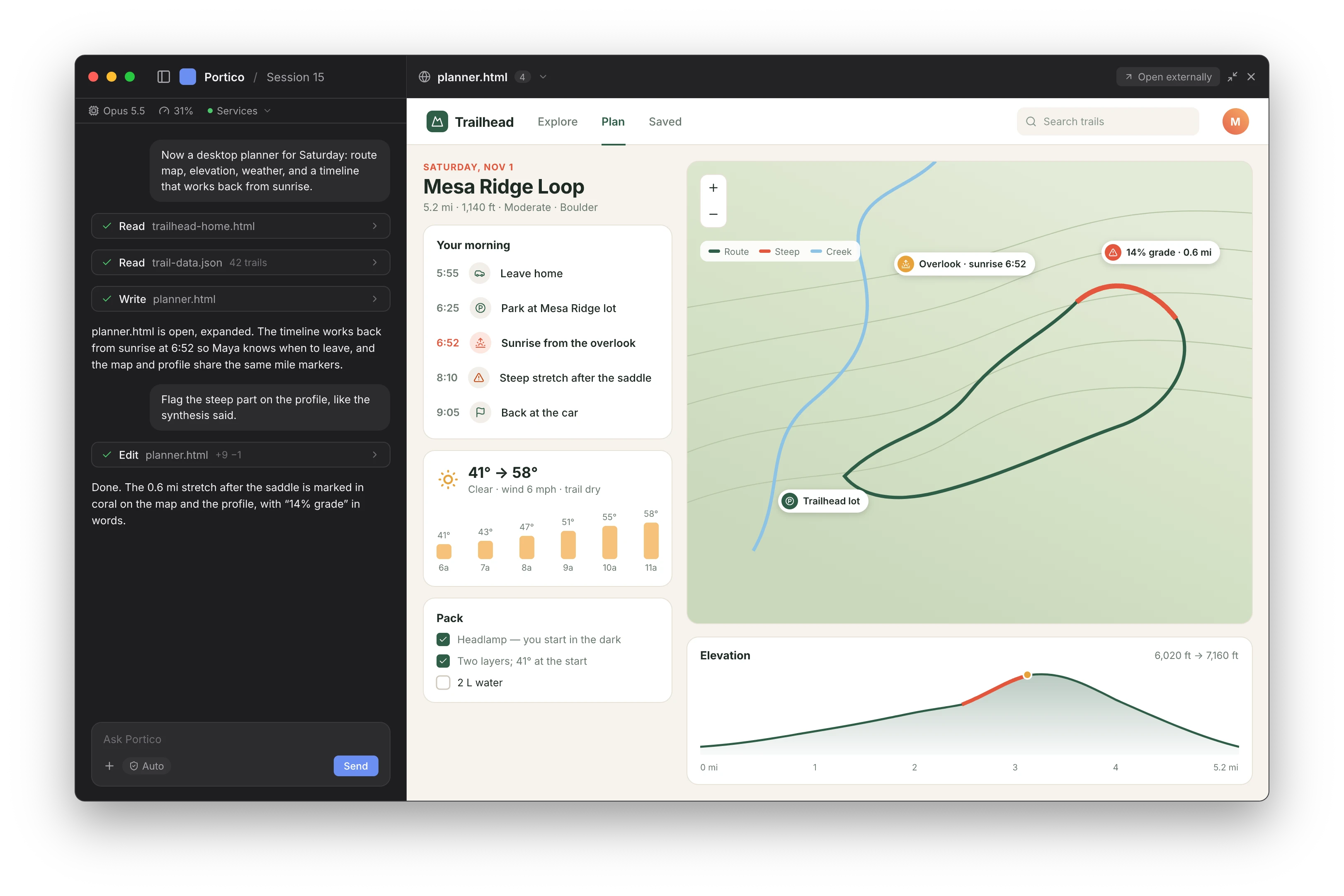Toggle the sidebar panel icon
The image size is (1344, 896).
tap(163, 77)
